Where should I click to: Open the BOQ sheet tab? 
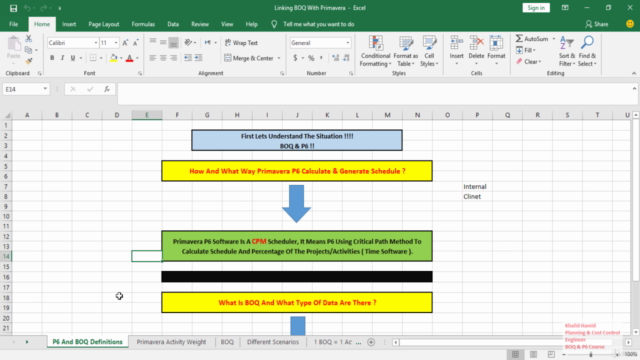(227, 342)
